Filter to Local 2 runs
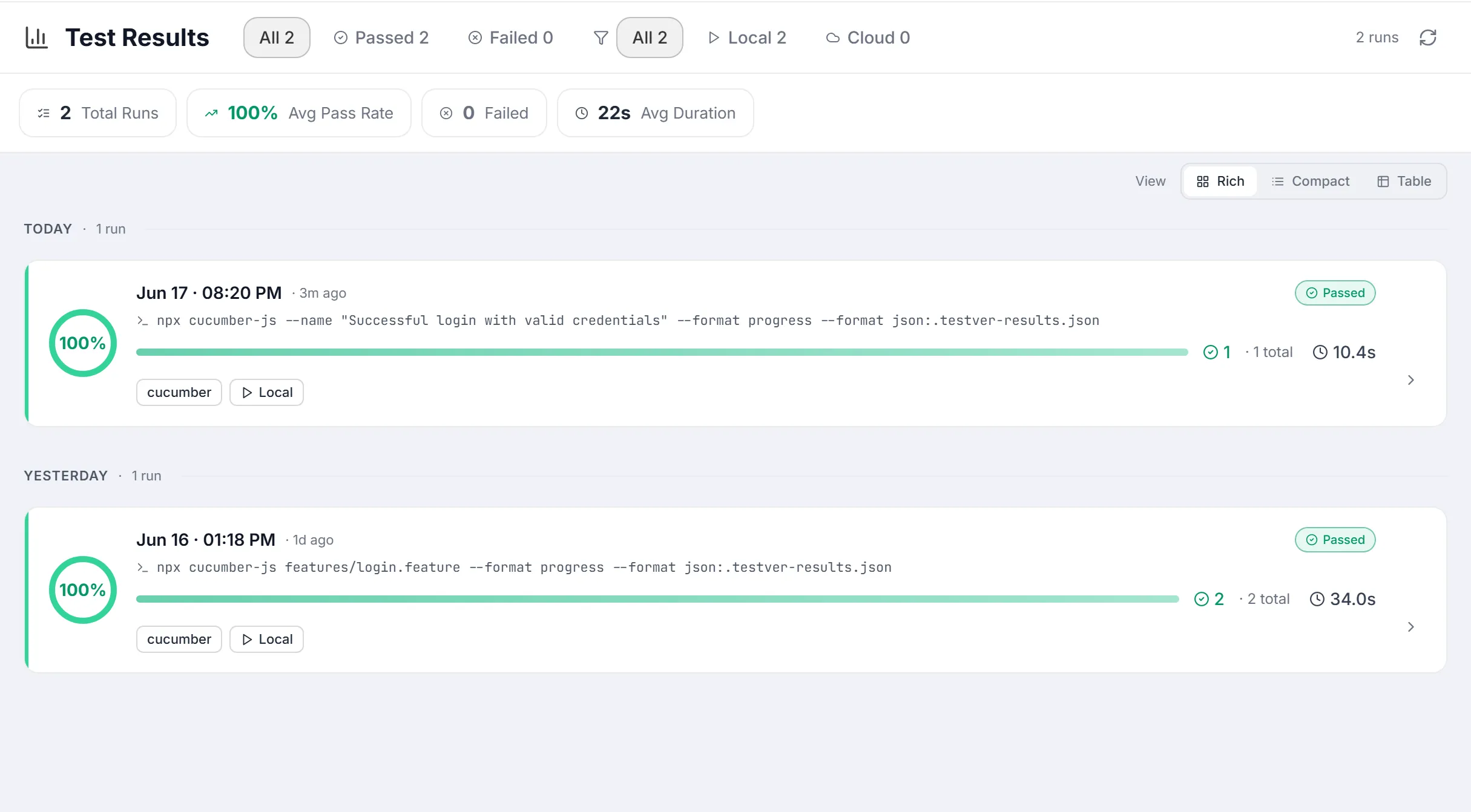 [747, 38]
